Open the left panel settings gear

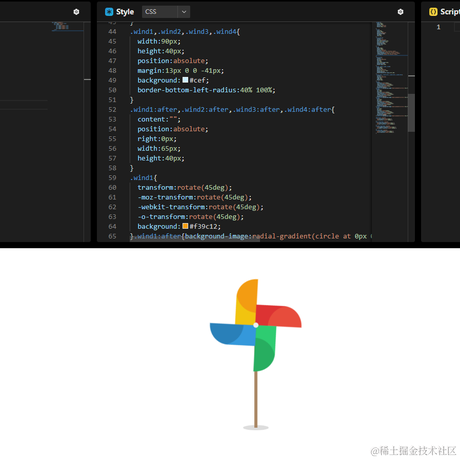click(x=76, y=12)
